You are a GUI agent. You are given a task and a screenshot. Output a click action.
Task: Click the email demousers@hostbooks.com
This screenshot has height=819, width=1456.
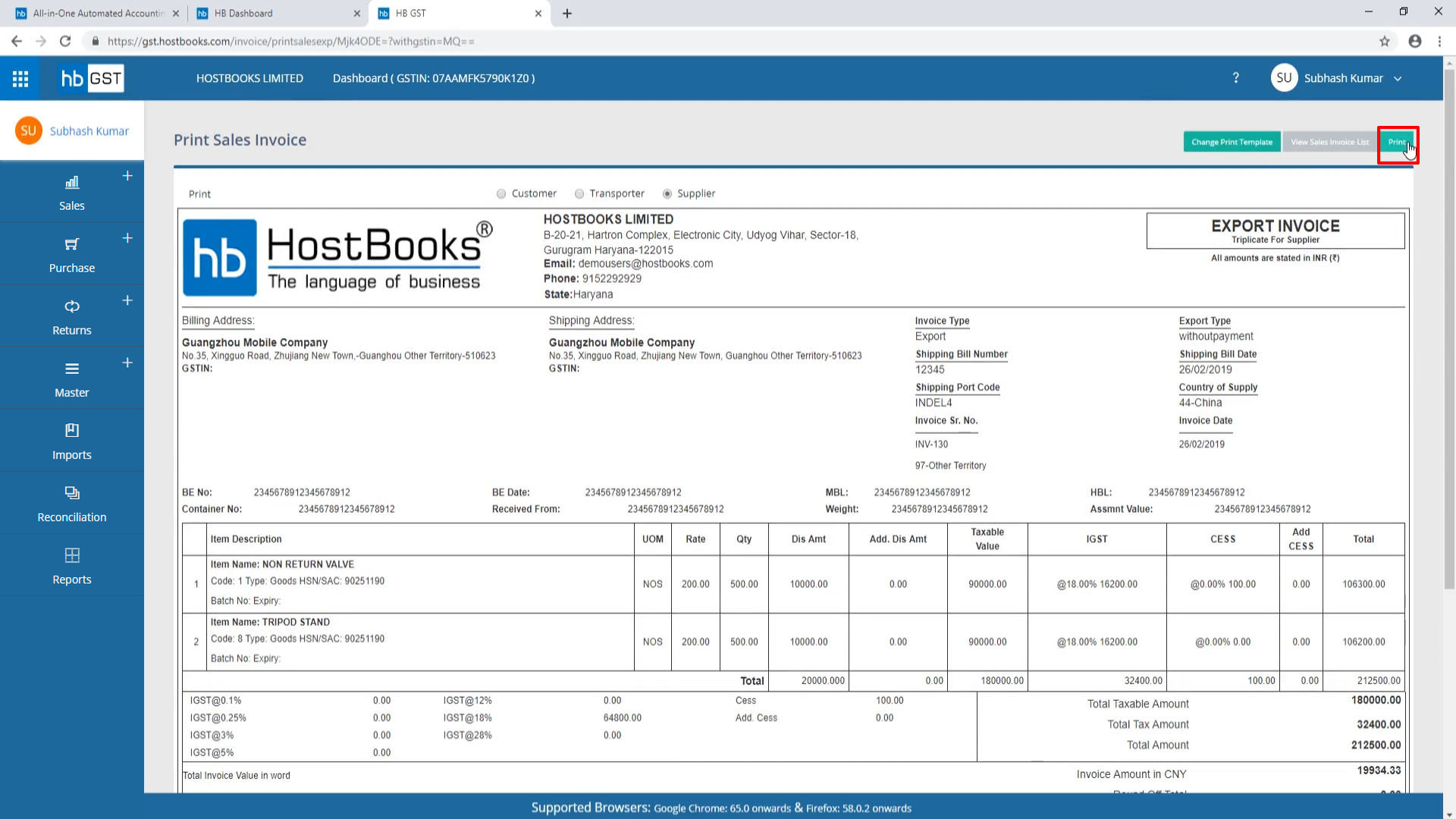[645, 264]
